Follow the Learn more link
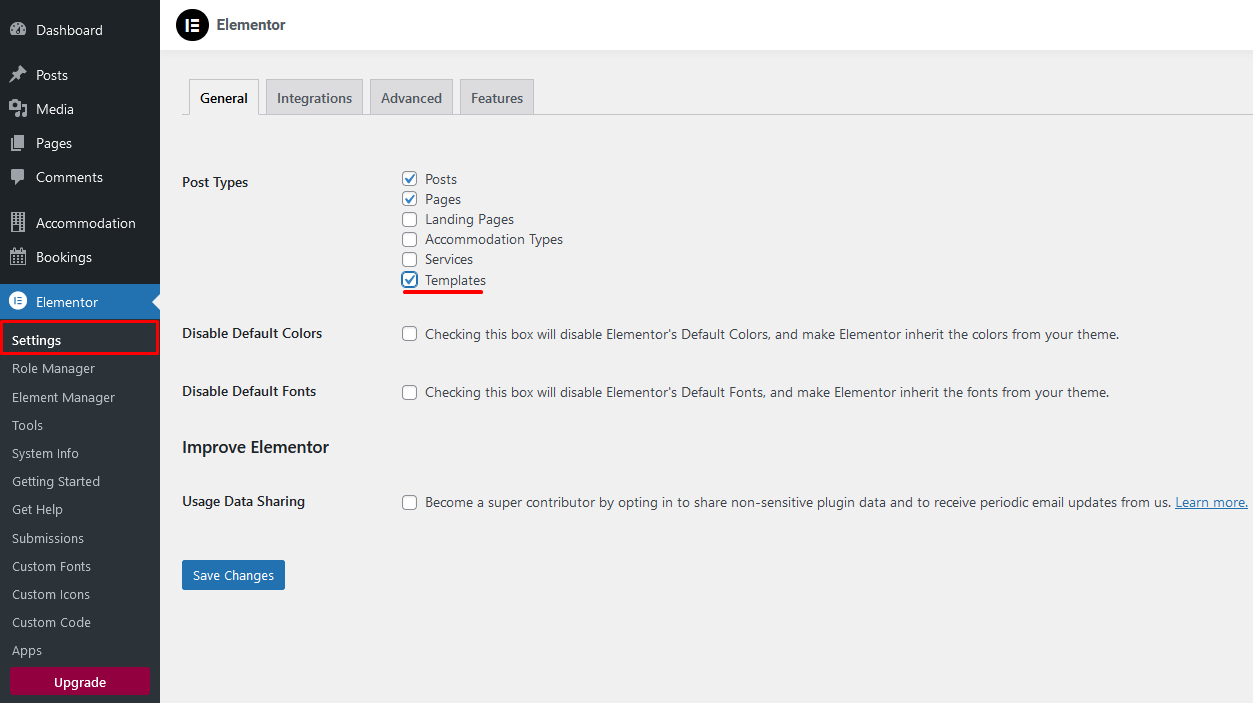1253x703 pixels. click(1211, 502)
